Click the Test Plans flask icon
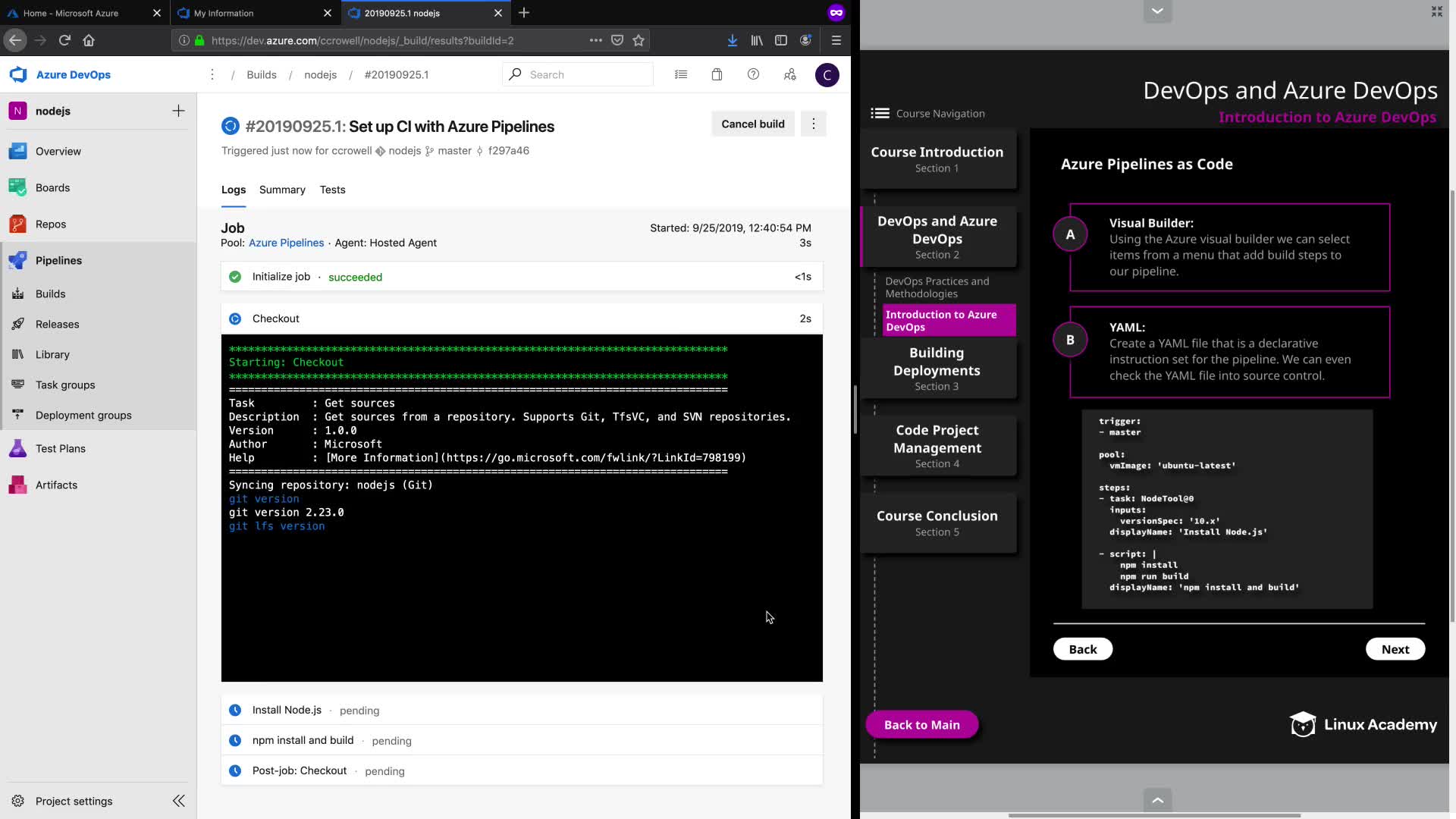 [18, 448]
